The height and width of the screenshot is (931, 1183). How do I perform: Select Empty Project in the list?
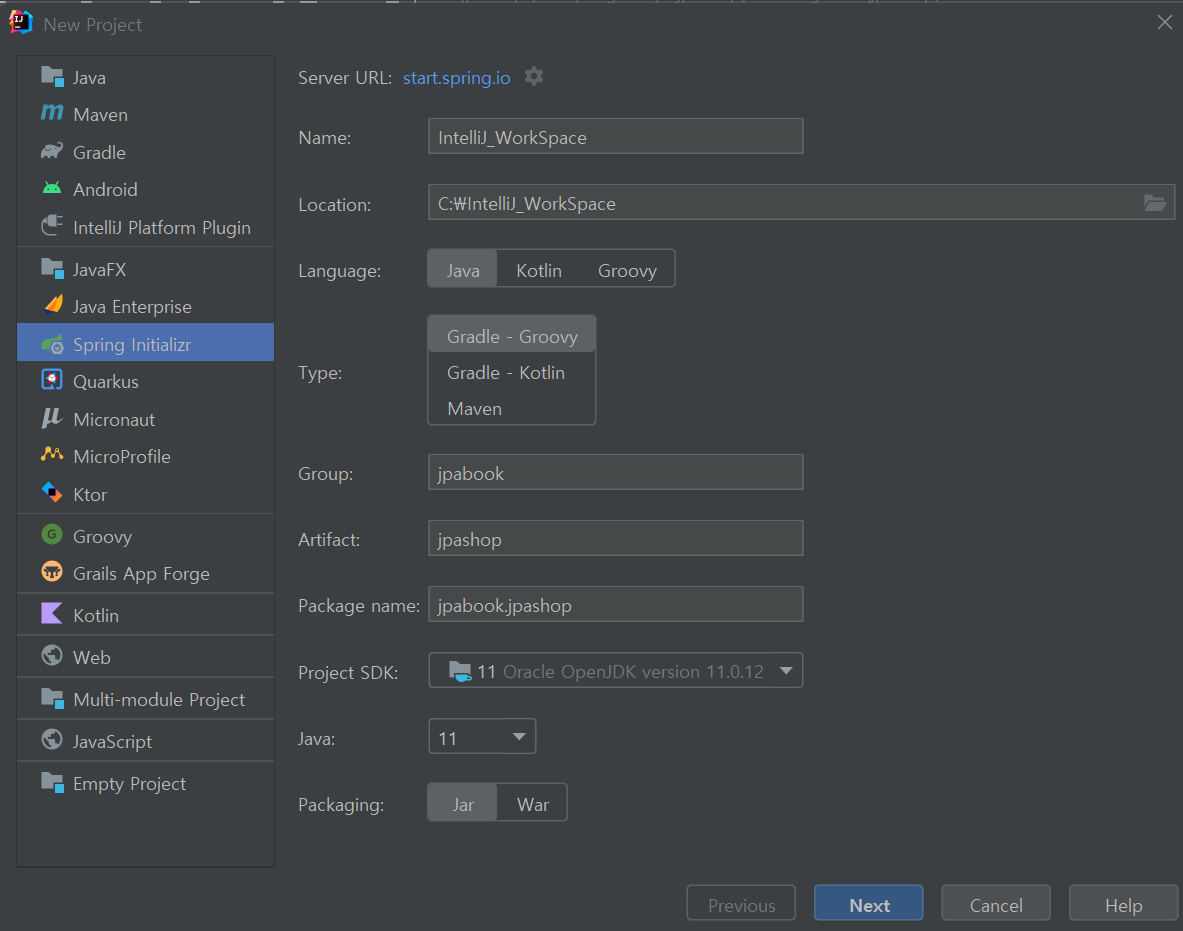click(x=146, y=784)
